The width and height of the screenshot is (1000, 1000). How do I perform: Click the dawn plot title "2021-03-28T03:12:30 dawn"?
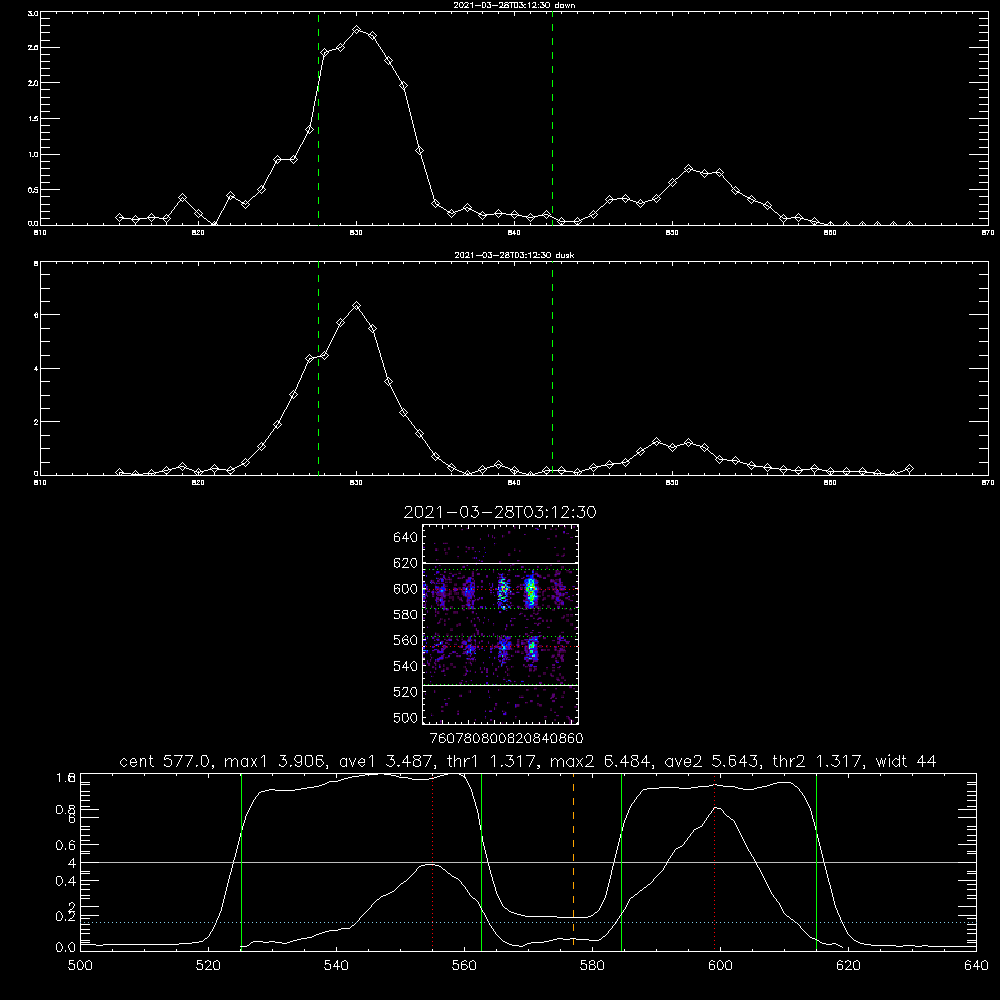point(514,5)
